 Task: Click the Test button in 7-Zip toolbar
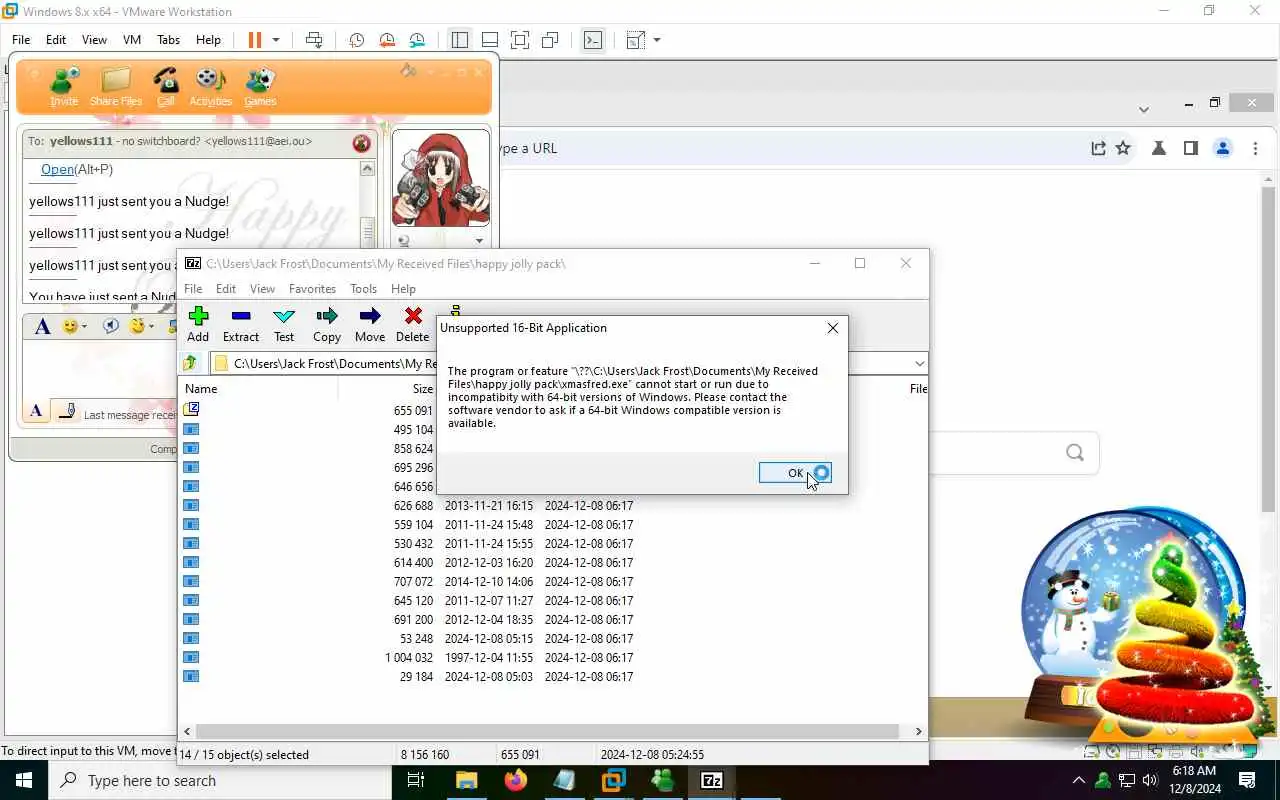point(284,325)
